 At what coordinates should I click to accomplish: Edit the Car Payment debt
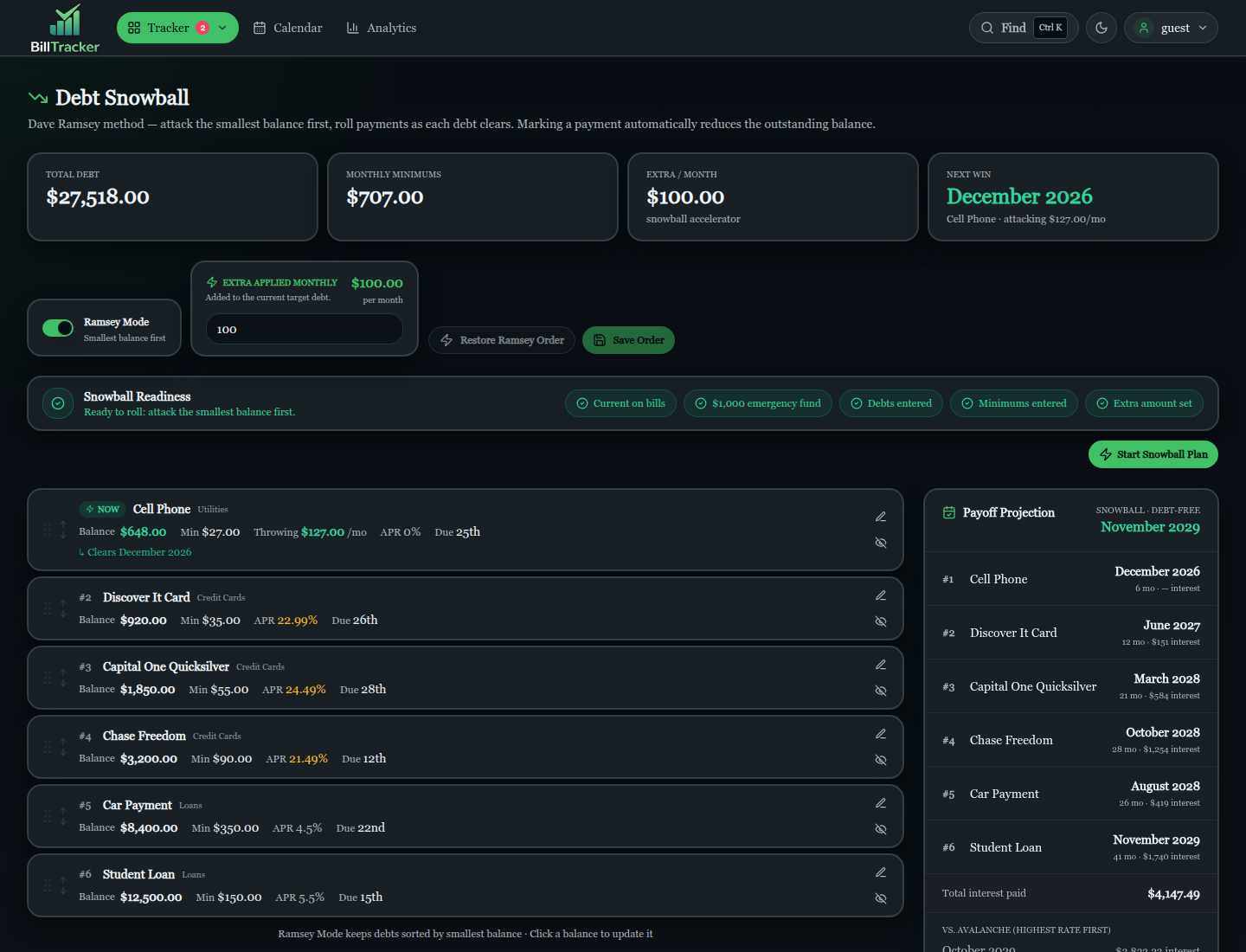(x=881, y=803)
